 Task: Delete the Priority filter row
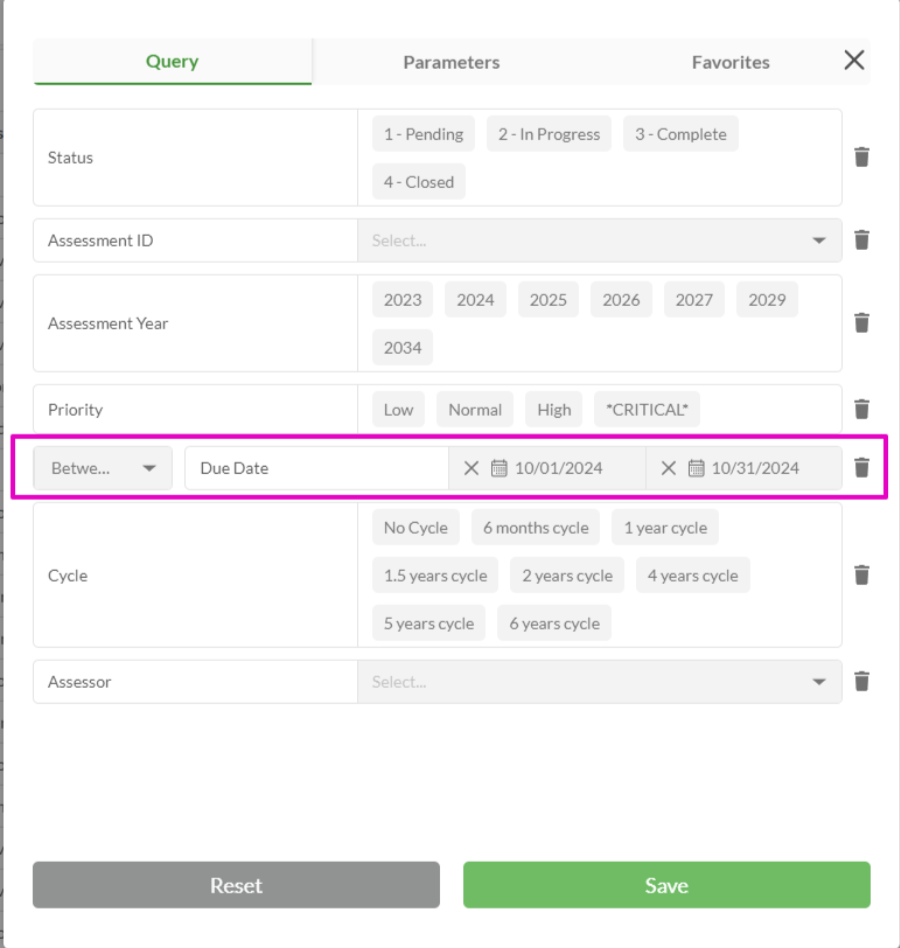(861, 409)
